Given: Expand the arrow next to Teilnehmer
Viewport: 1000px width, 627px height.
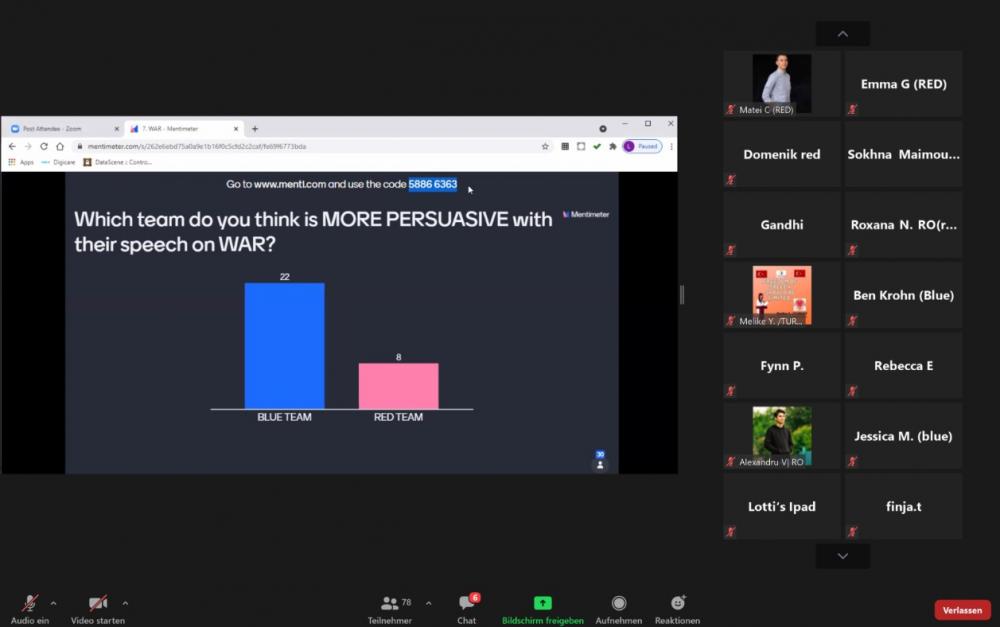Looking at the screenshot, I should tap(429, 603).
